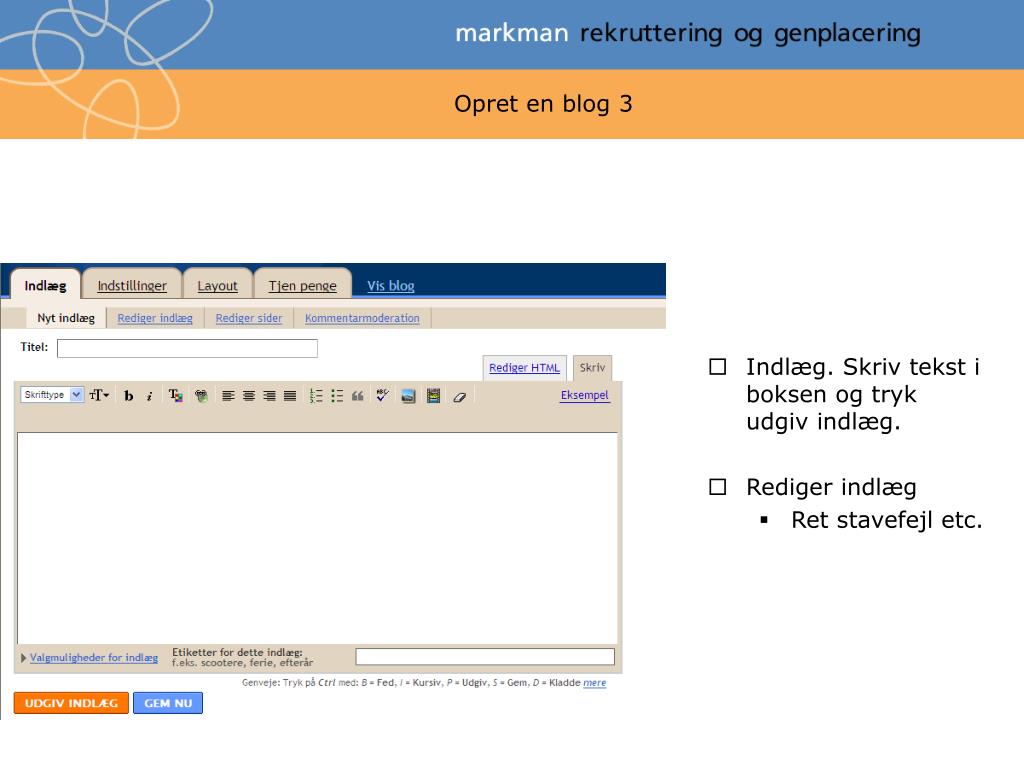
Task: Open the text color picker
Action: (175, 396)
